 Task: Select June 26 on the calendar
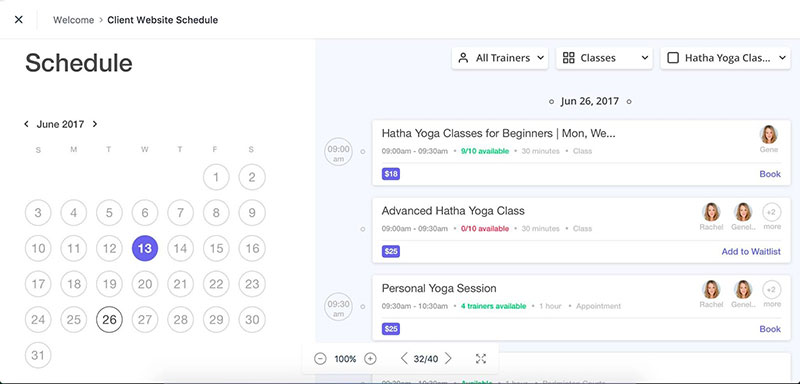[109, 320]
